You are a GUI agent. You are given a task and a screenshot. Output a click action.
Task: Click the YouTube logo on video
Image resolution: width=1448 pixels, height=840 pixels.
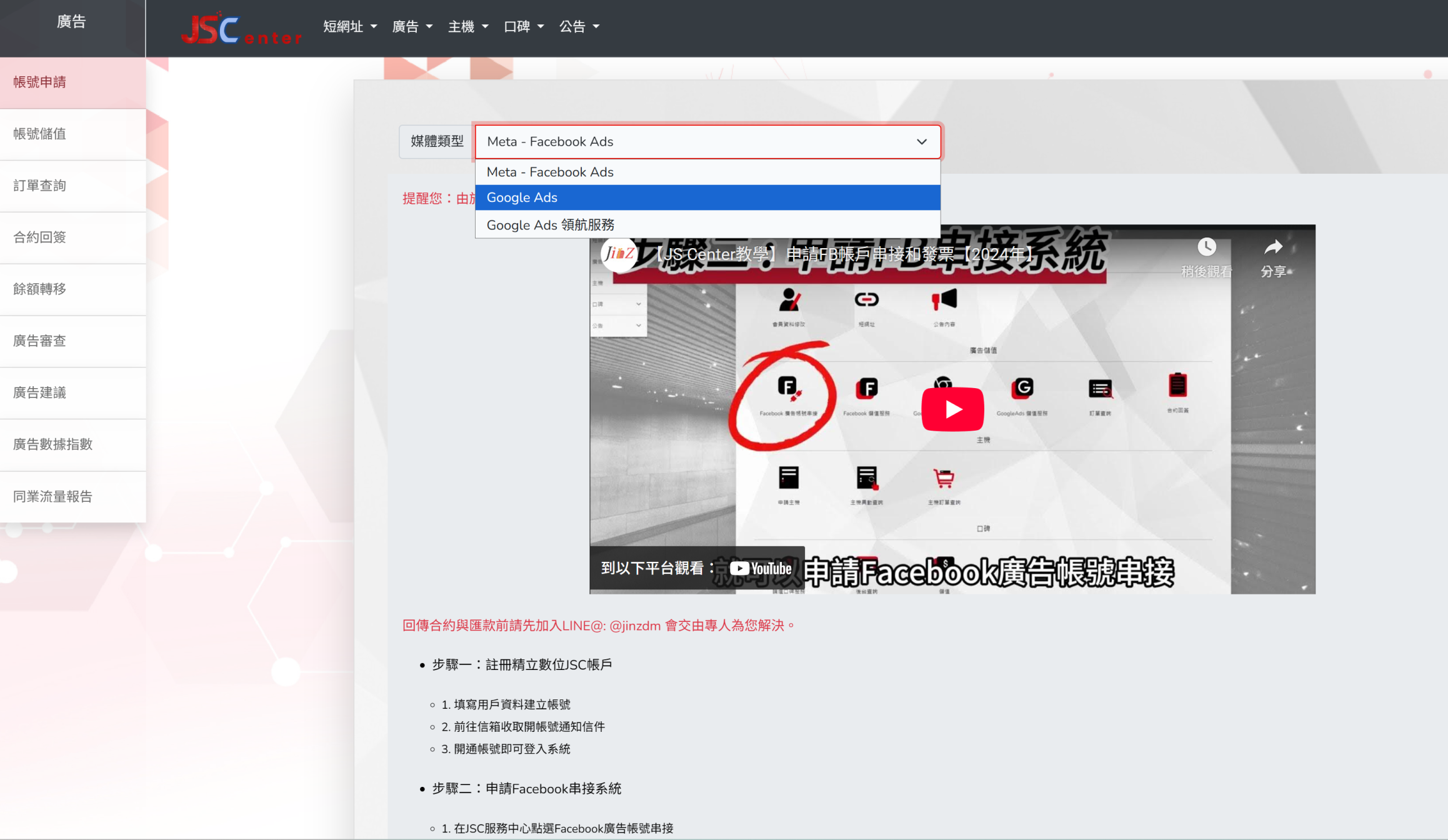tap(761, 568)
